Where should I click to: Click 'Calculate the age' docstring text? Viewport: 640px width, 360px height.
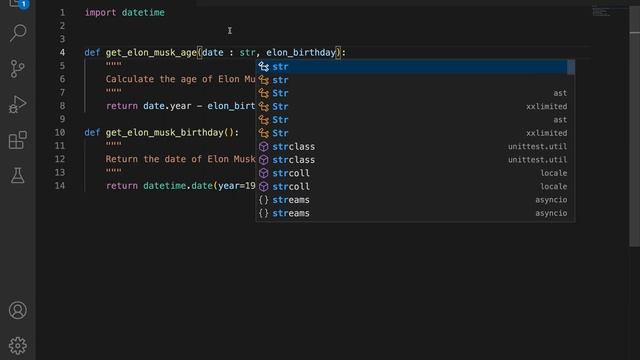pyautogui.click(x=151, y=79)
